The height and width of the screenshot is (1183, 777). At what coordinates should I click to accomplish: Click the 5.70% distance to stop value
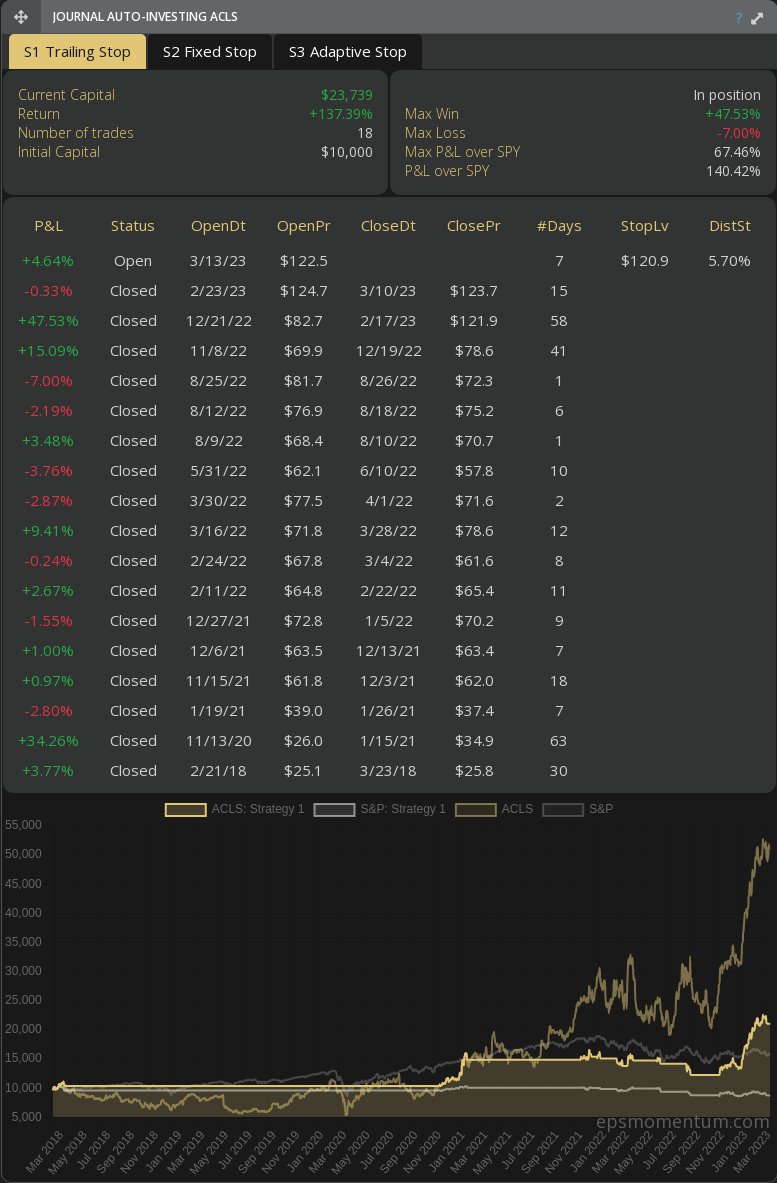(x=729, y=261)
